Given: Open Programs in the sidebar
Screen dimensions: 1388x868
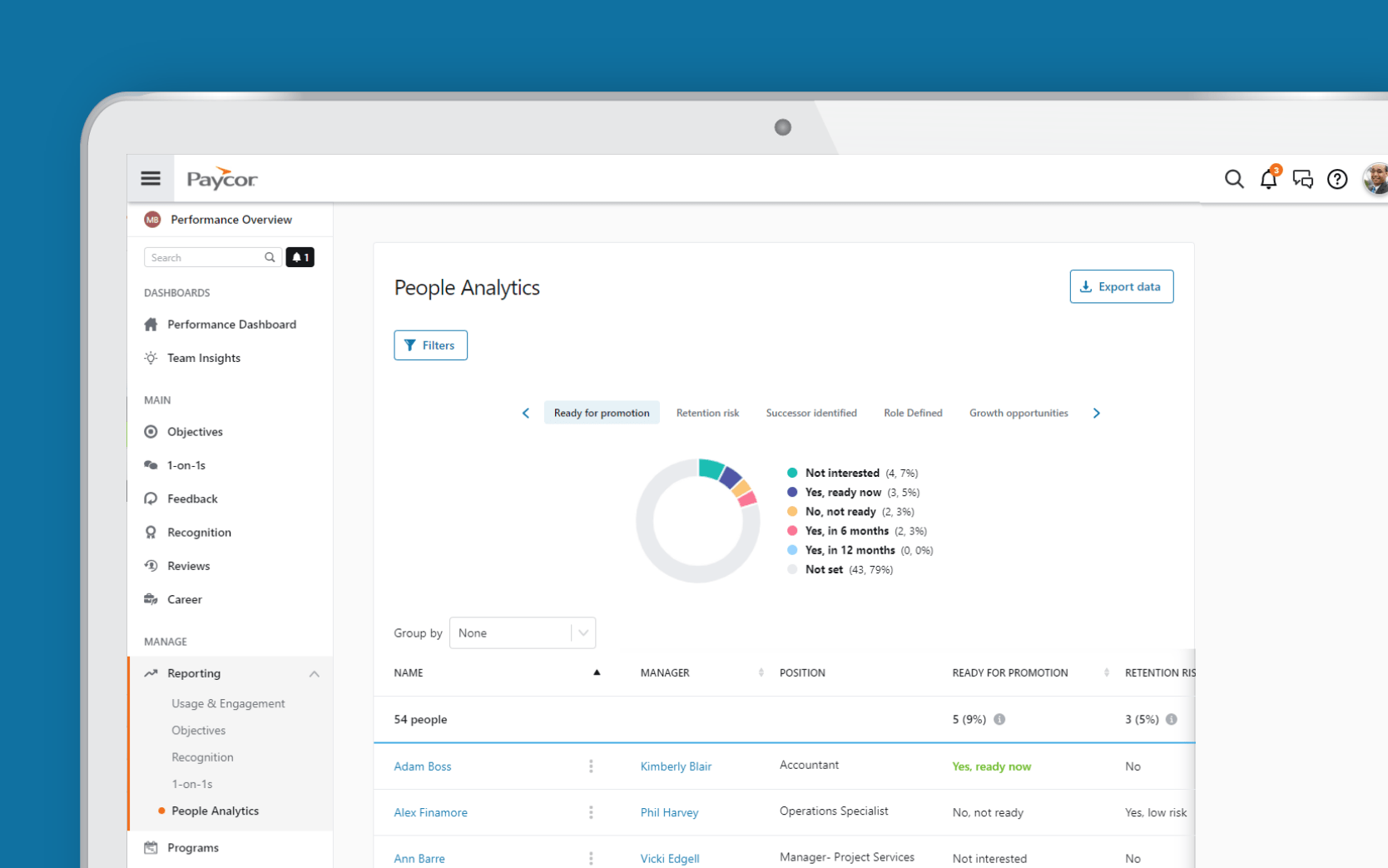Looking at the screenshot, I should click(x=192, y=848).
